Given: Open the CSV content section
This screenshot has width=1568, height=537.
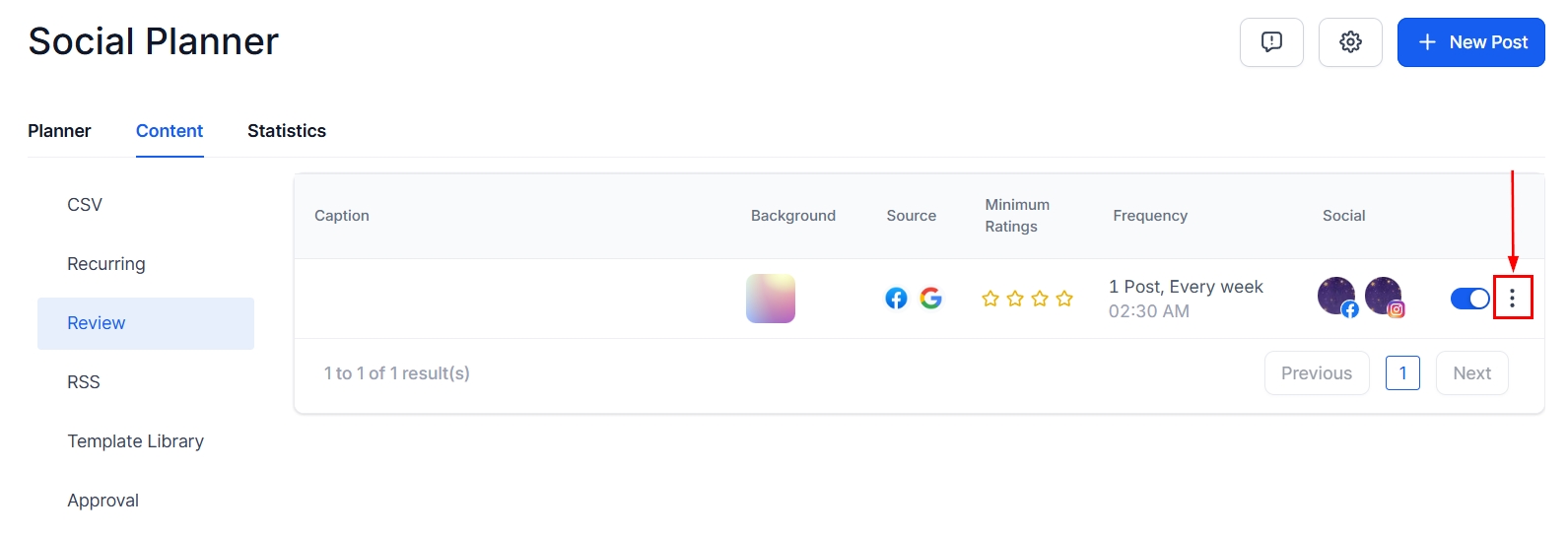Looking at the screenshot, I should tap(85, 205).
